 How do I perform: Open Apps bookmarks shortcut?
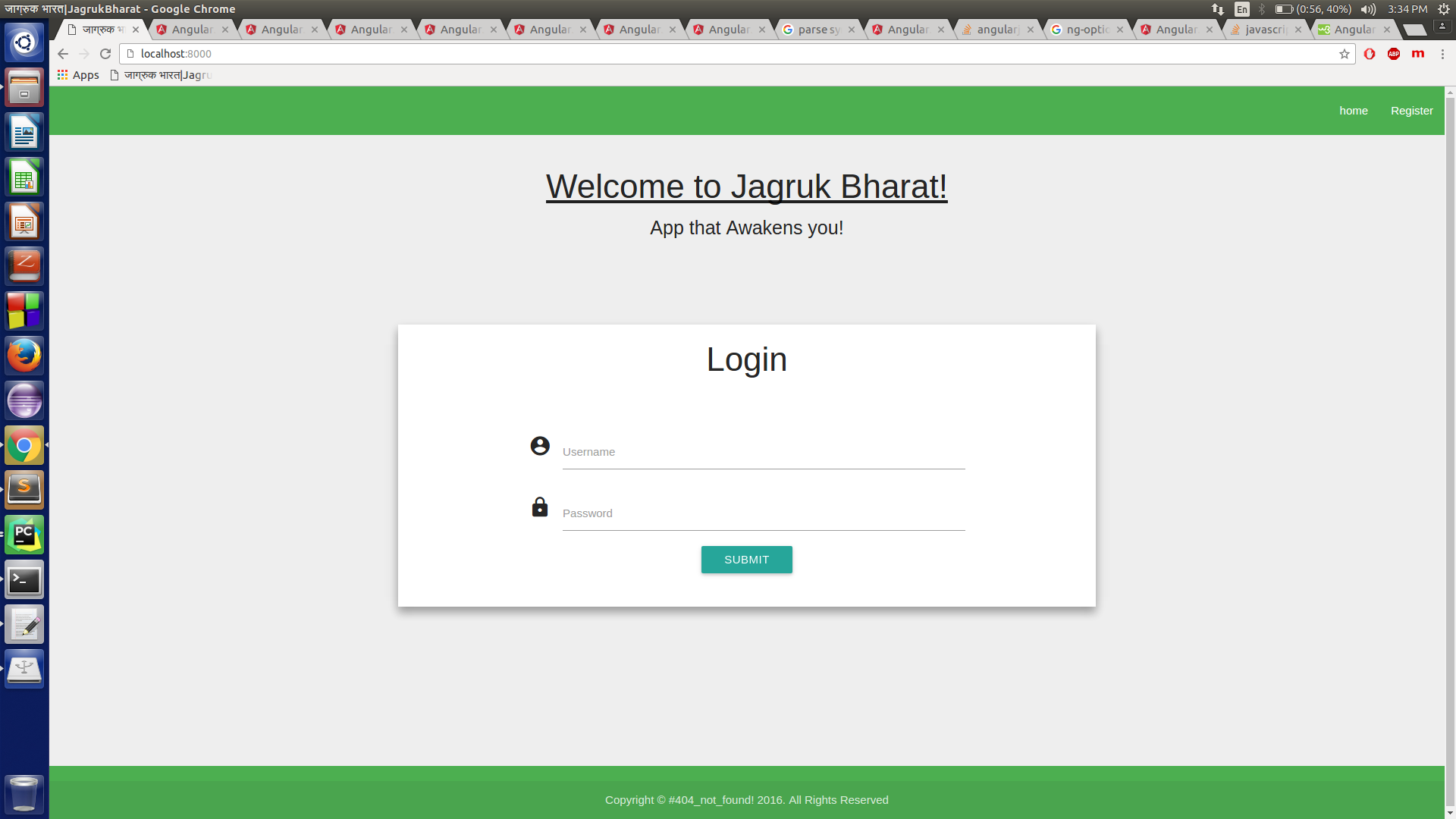[78, 75]
